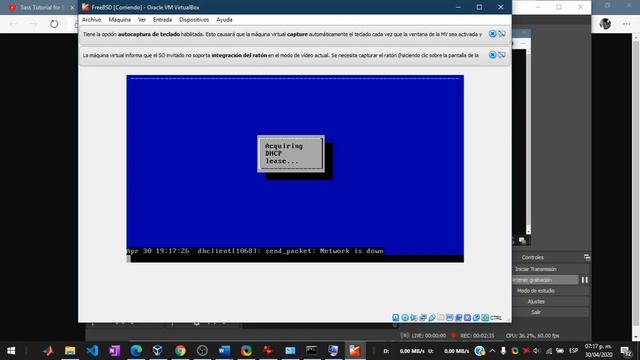Reload the browser page
This screenshot has width=640, height=360.
54,24
